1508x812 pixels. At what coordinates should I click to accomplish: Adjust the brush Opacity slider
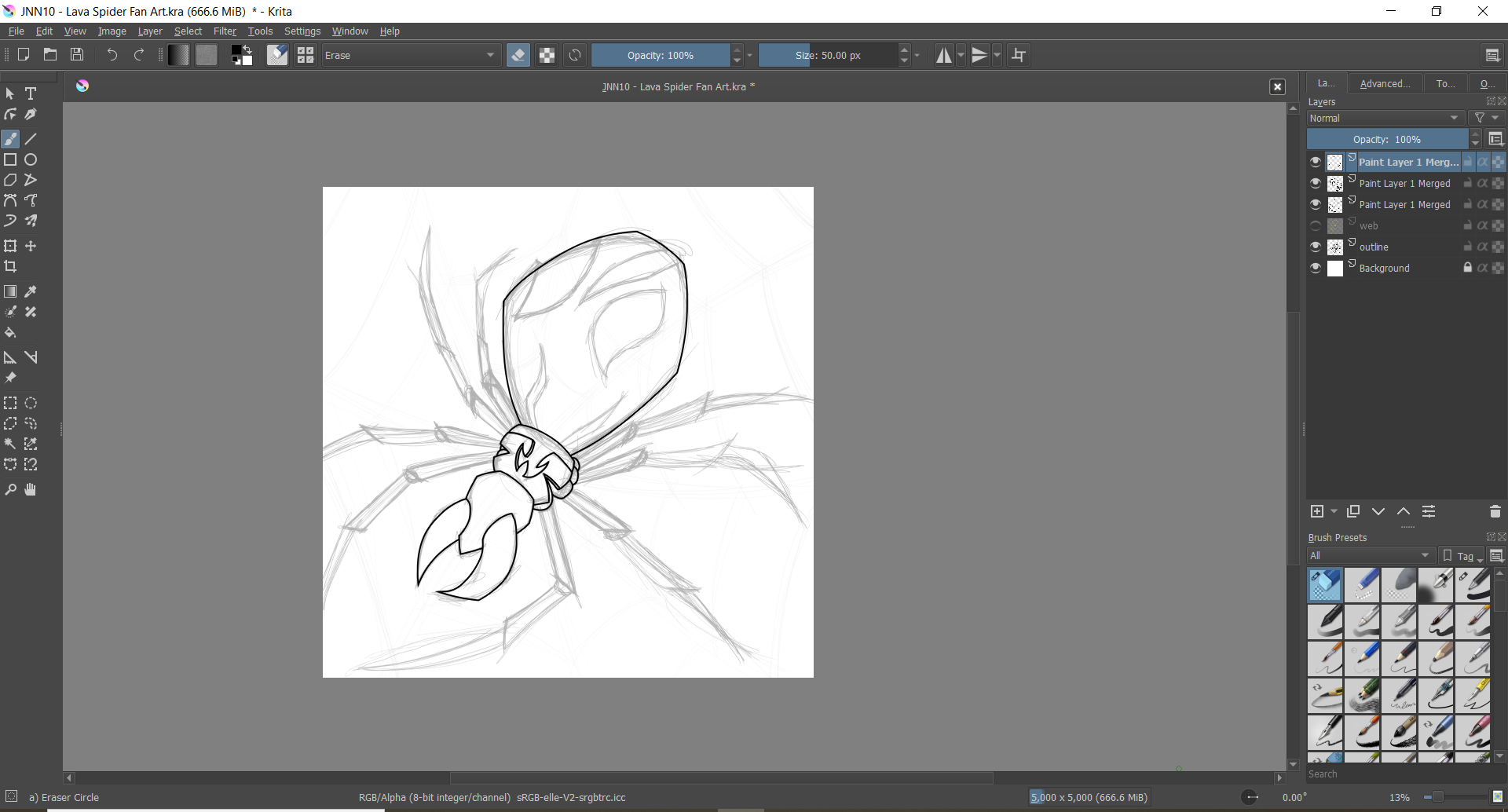coord(660,55)
